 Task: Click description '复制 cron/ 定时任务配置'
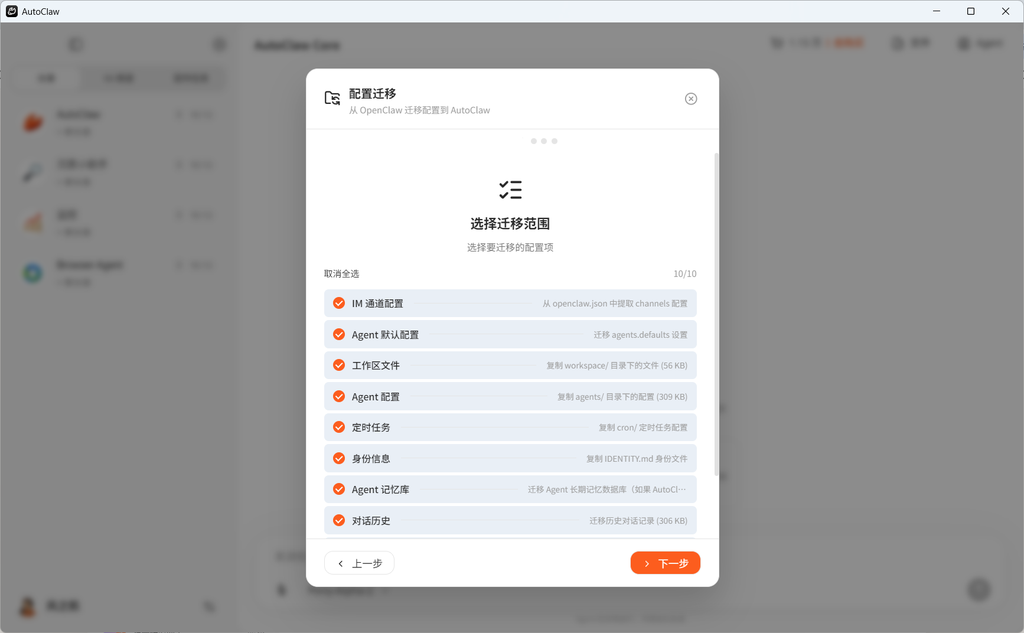click(643, 428)
